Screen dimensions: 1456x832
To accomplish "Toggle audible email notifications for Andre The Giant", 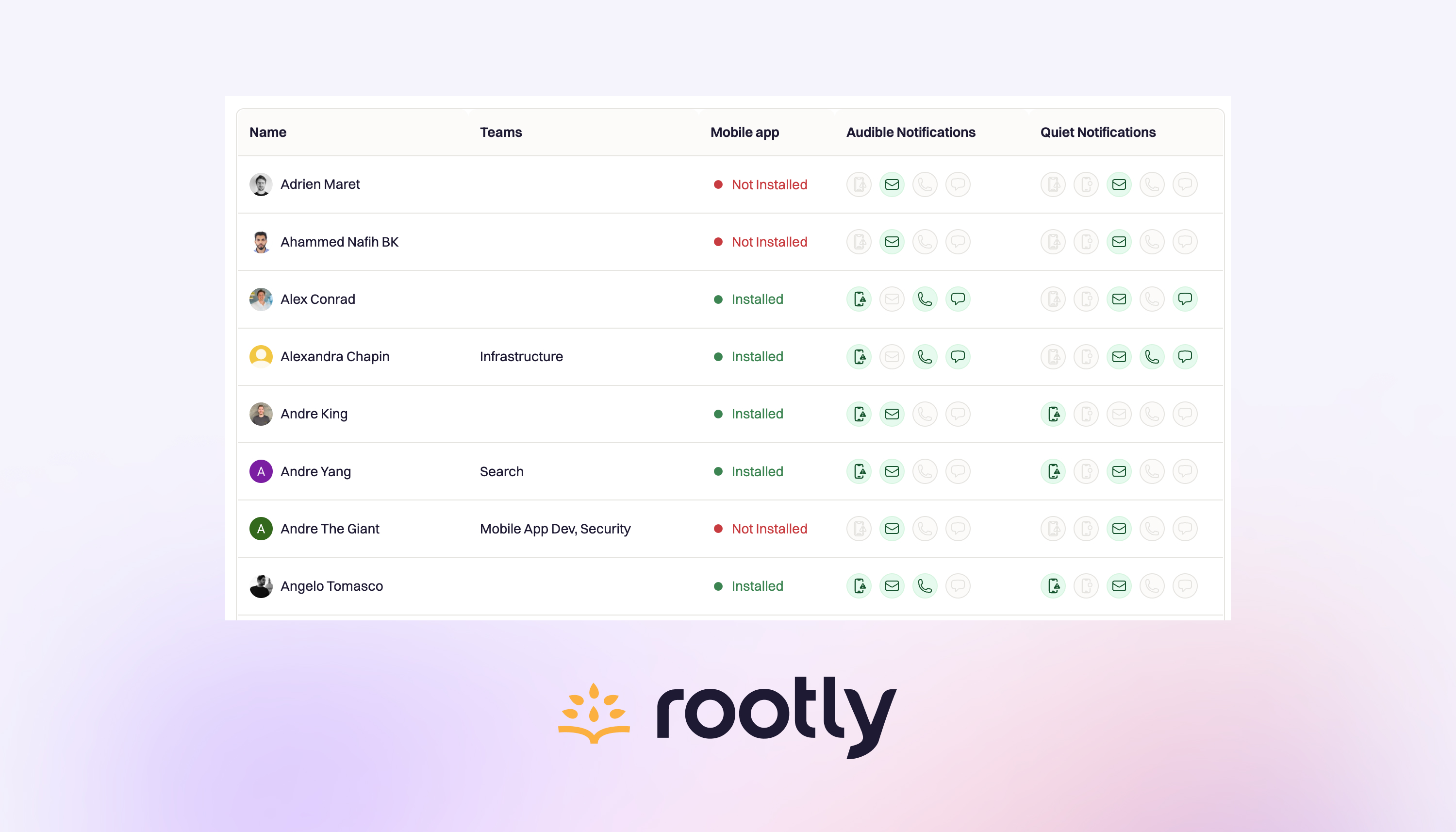I will click(892, 529).
